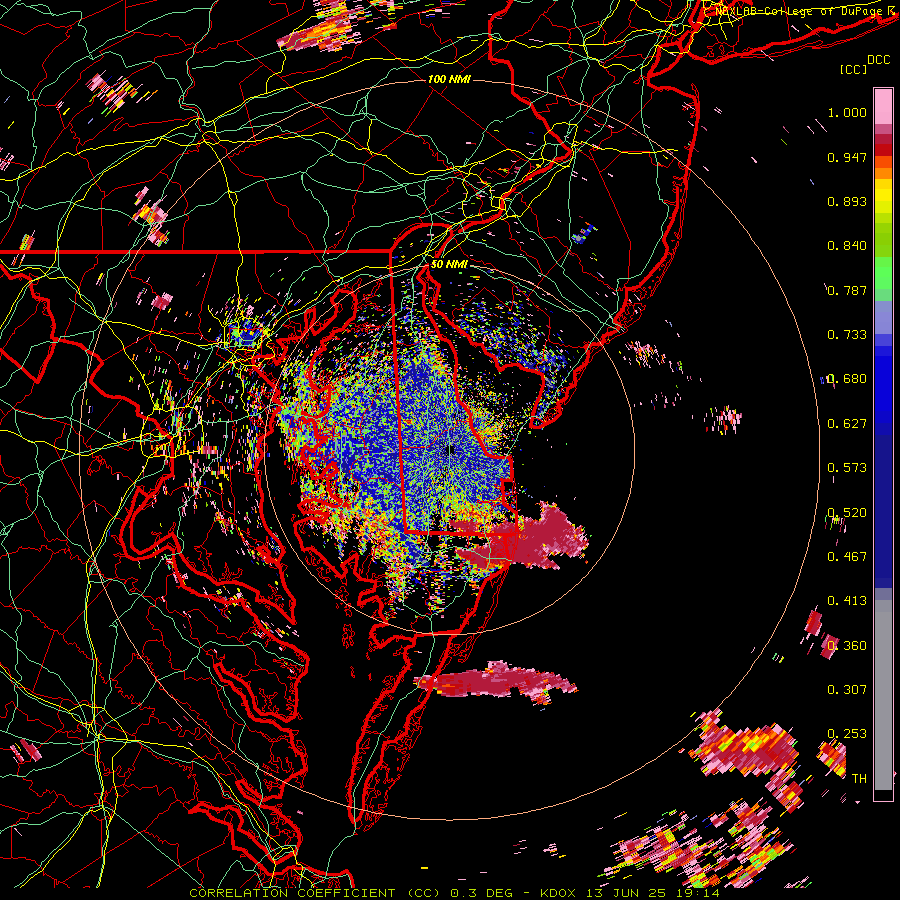Click the gray lower segment of color bar
The width and height of the screenshot is (900, 900).
[x=883, y=695]
